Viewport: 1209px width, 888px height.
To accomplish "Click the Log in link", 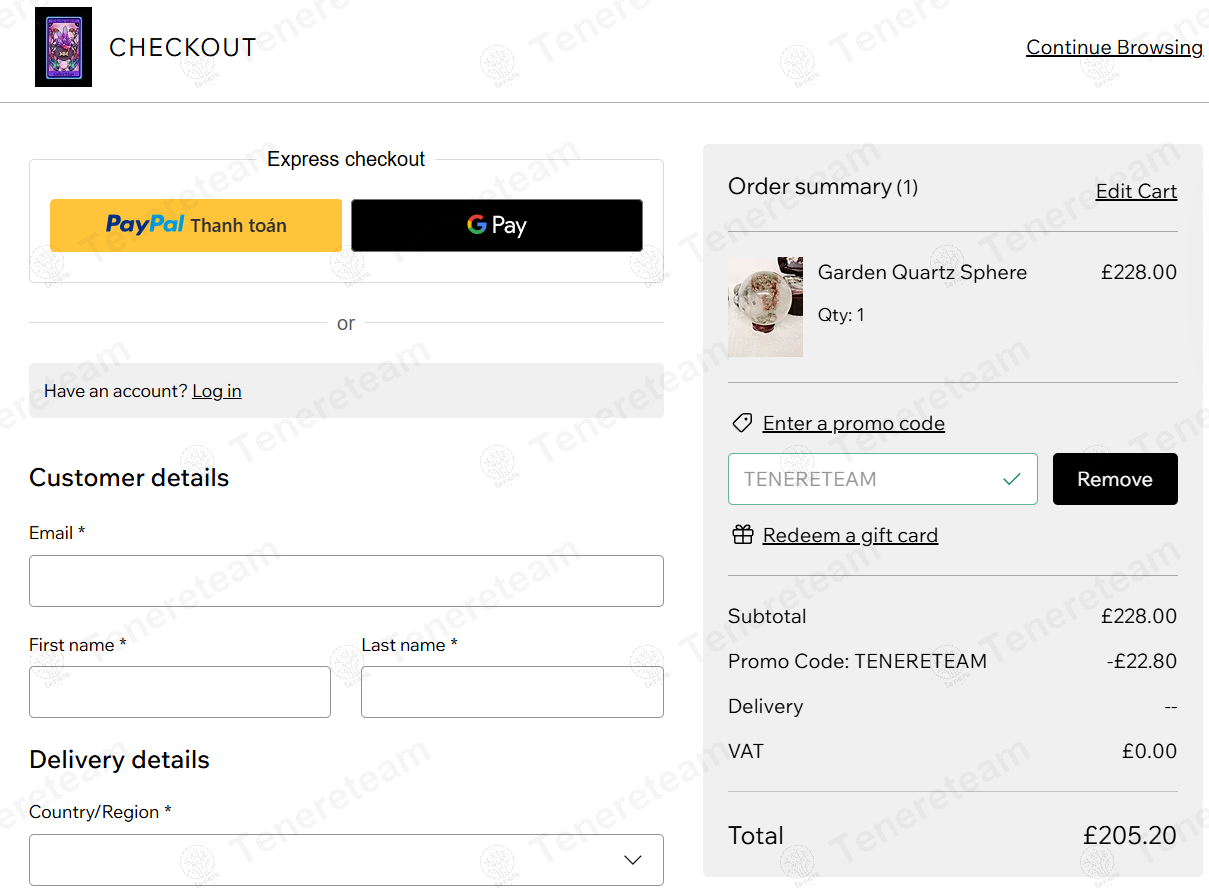I will coord(217,391).
